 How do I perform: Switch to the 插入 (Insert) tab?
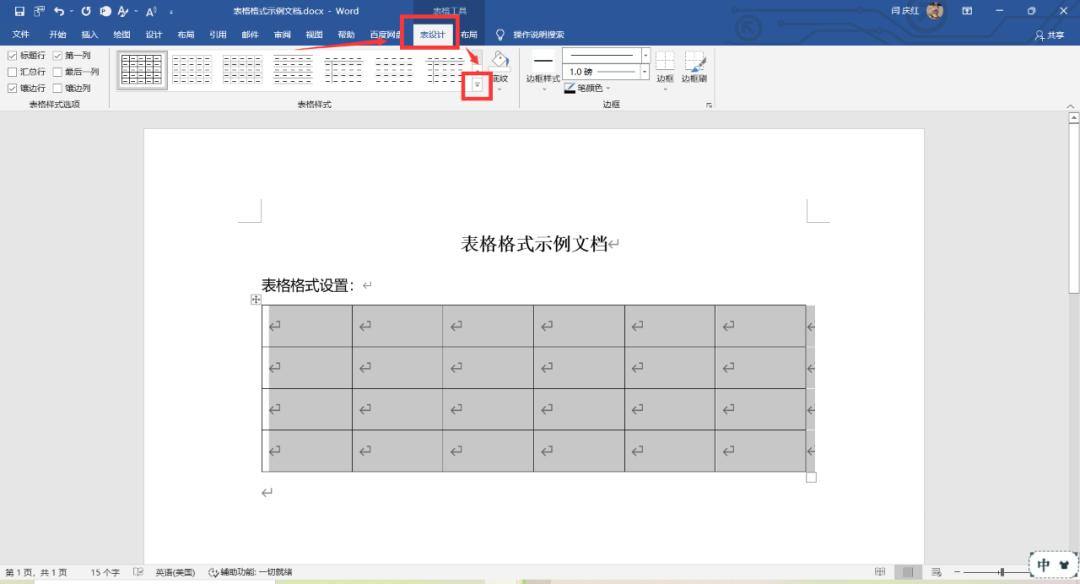click(90, 34)
